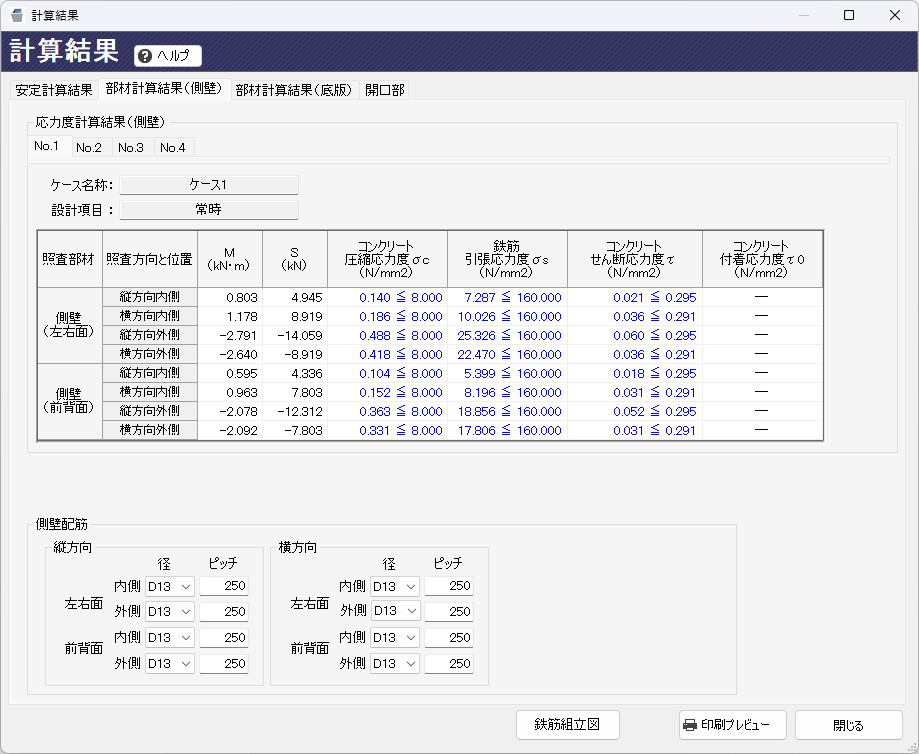
Task: Click the 0.488 ≦ 8.000 stress cell
Action: click(x=387, y=335)
